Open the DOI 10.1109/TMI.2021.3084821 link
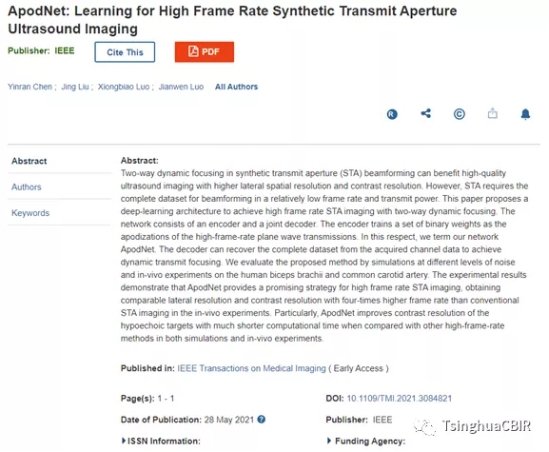The width and height of the screenshot is (549, 452). click(x=399, y=398)
